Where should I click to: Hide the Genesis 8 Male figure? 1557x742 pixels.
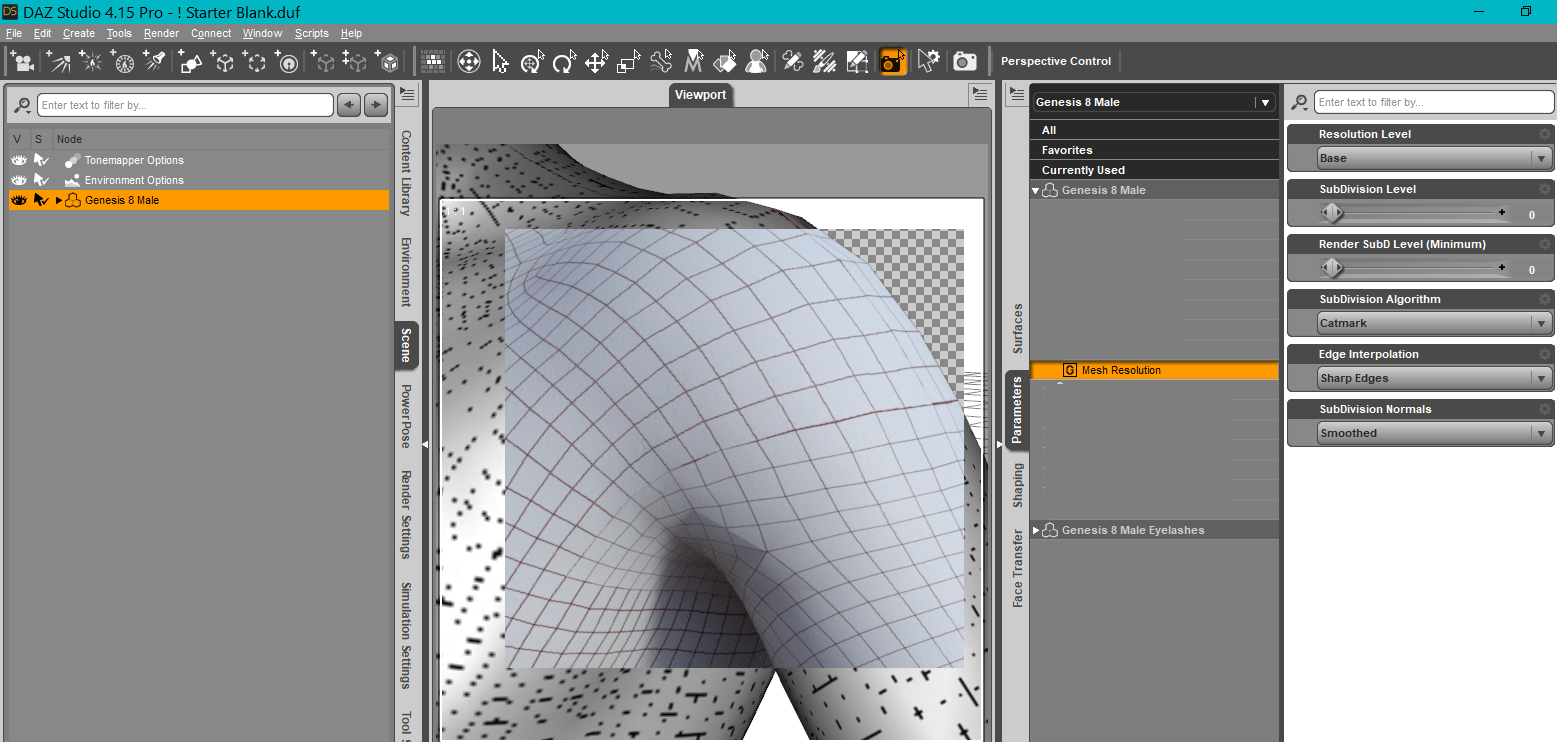click(x=18, y=200)
